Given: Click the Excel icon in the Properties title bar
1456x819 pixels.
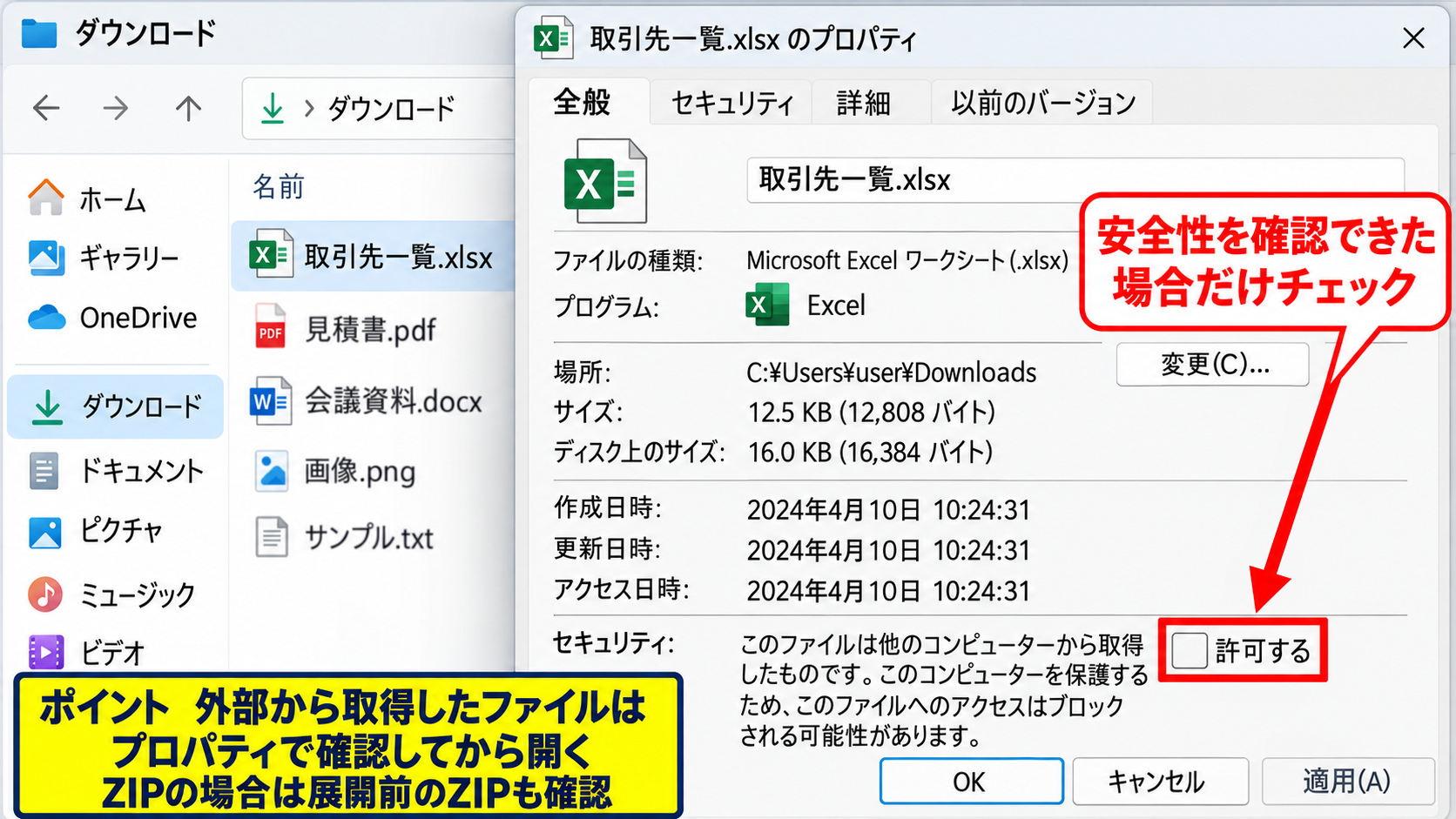Looking at the screenshot, I should (x=553, y=38).
